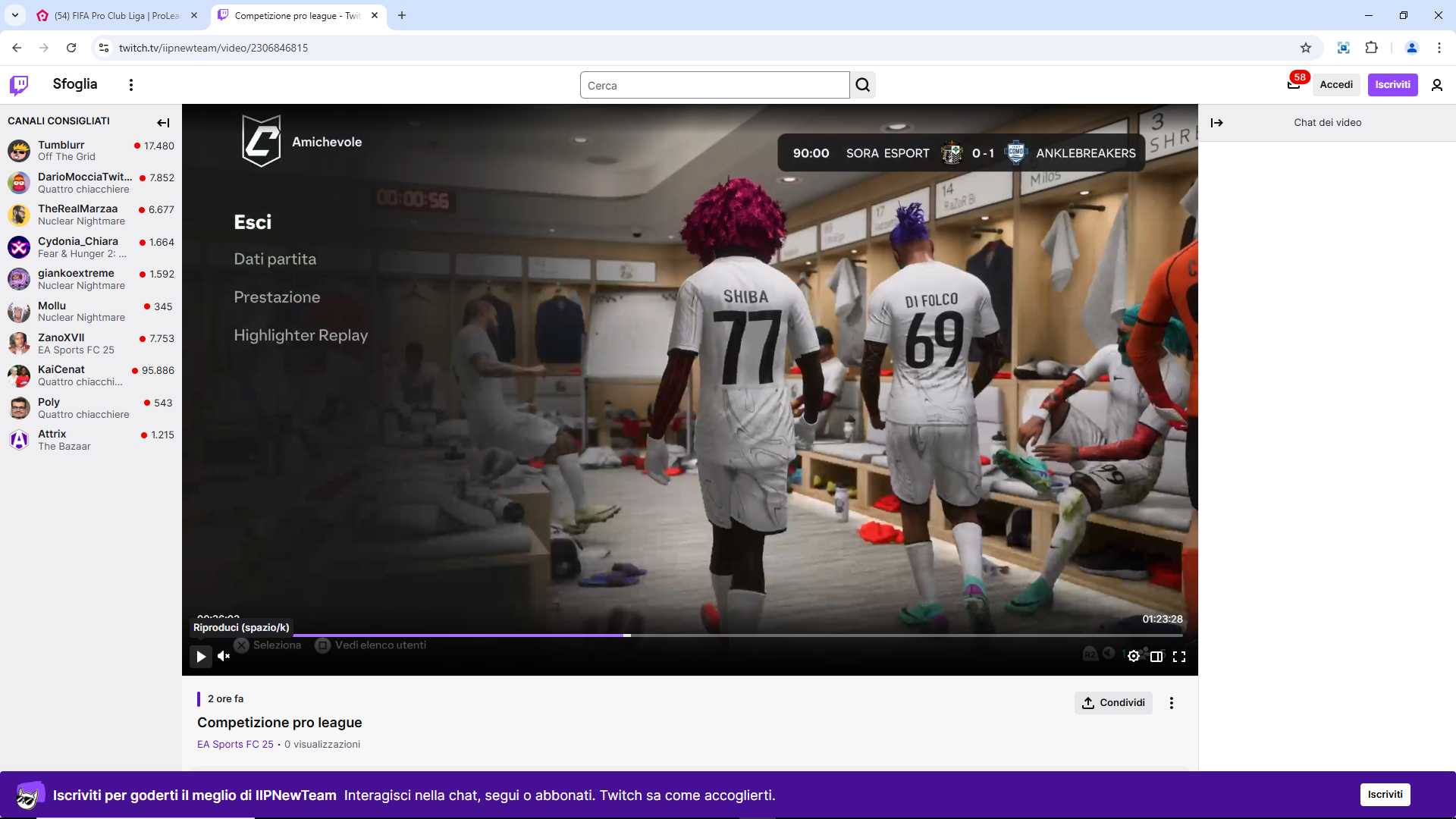Collapse the video chat panel arrow

click(x=1217, y=122)
